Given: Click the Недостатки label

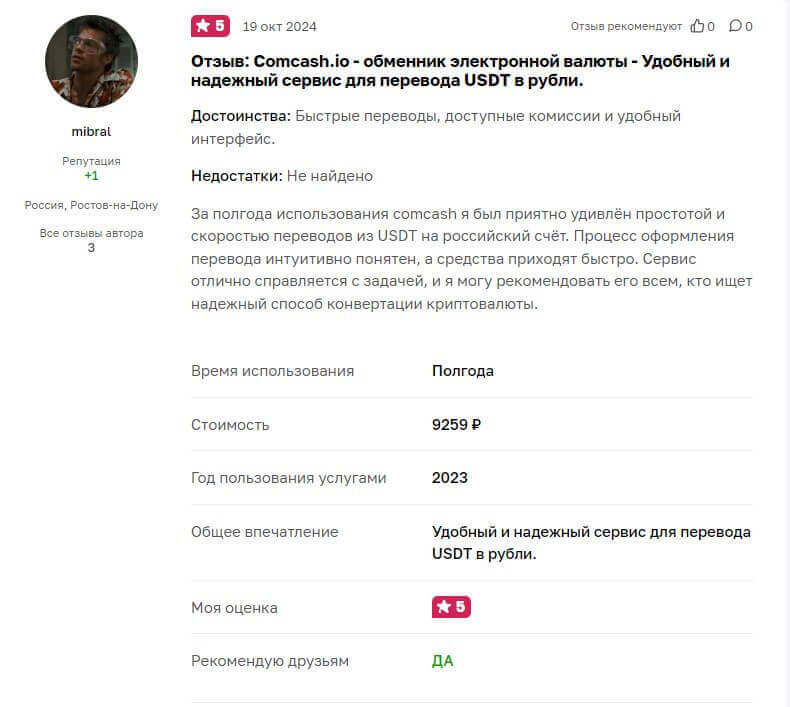Looking at the screenshot, I should (236, 176).
